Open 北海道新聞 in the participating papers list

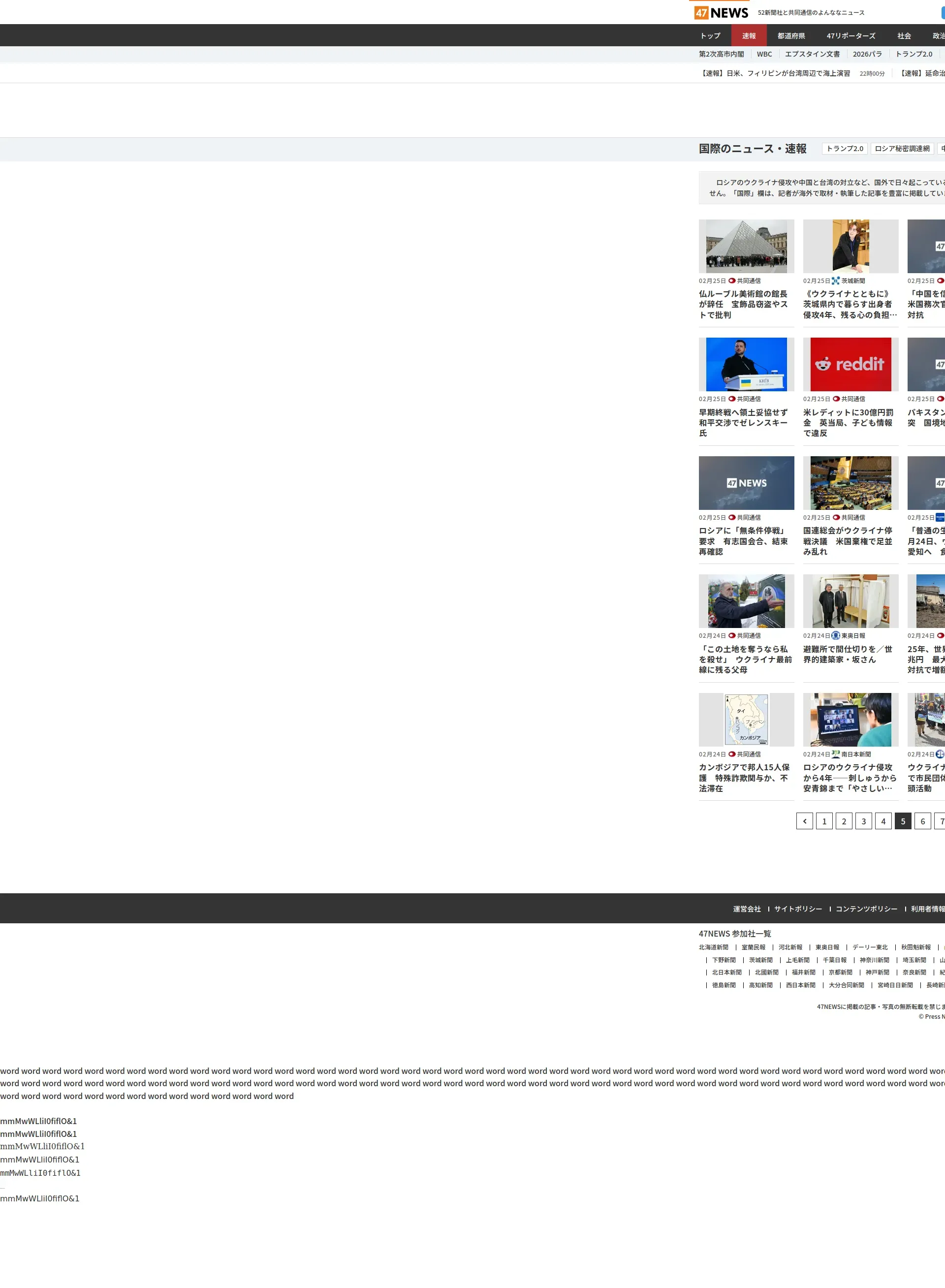[x=713, y=948]
